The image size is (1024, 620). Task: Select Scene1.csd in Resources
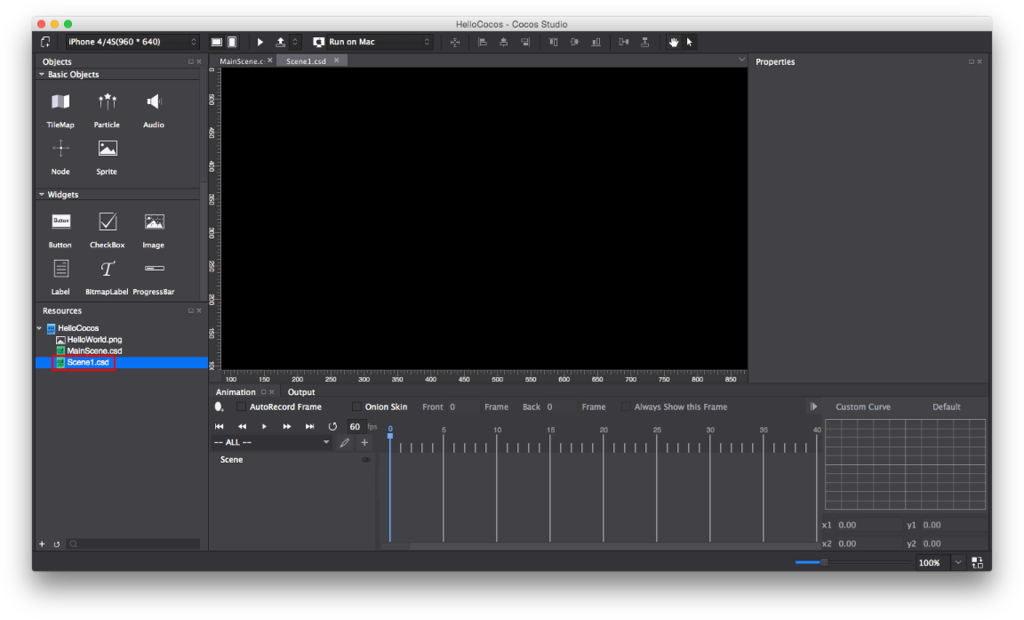click(x=83, y=362)
